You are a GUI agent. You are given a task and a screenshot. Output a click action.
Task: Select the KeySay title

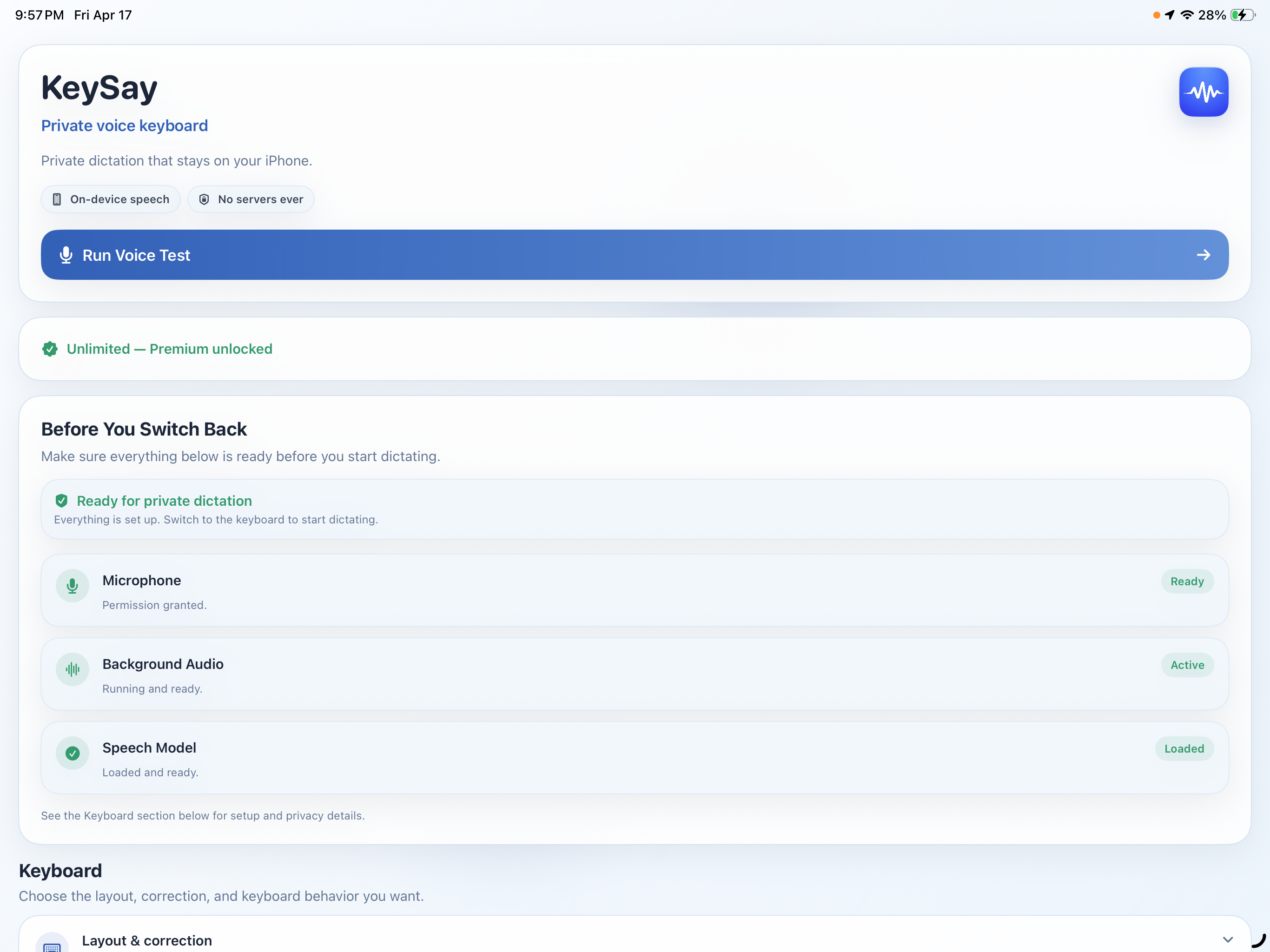pos(99,88)
